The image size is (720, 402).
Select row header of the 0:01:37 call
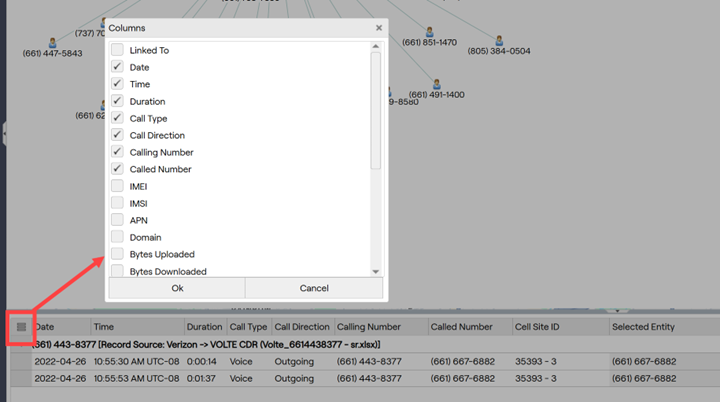21,379
